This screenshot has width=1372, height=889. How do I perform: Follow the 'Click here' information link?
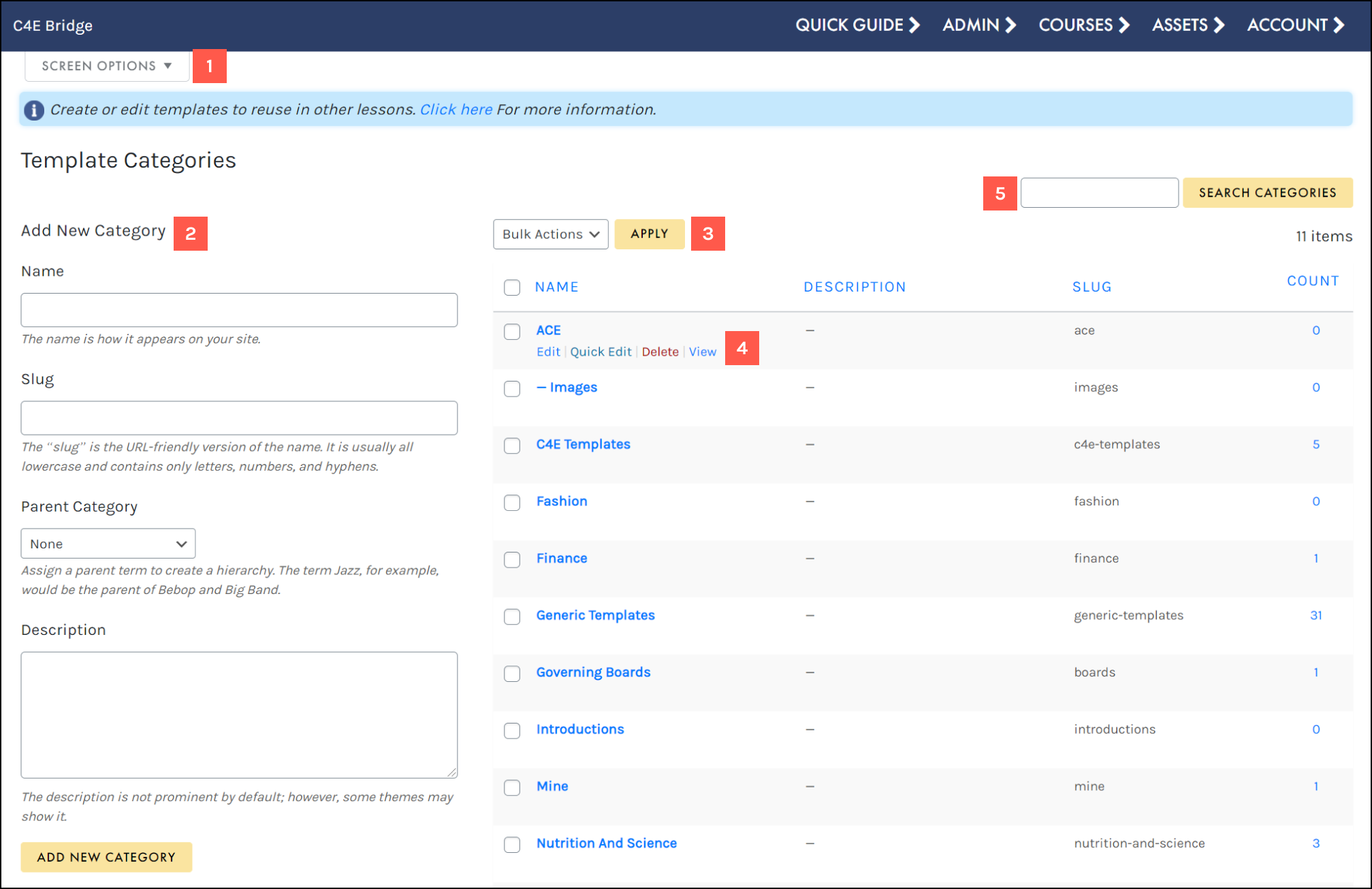(x=456, y=110)
